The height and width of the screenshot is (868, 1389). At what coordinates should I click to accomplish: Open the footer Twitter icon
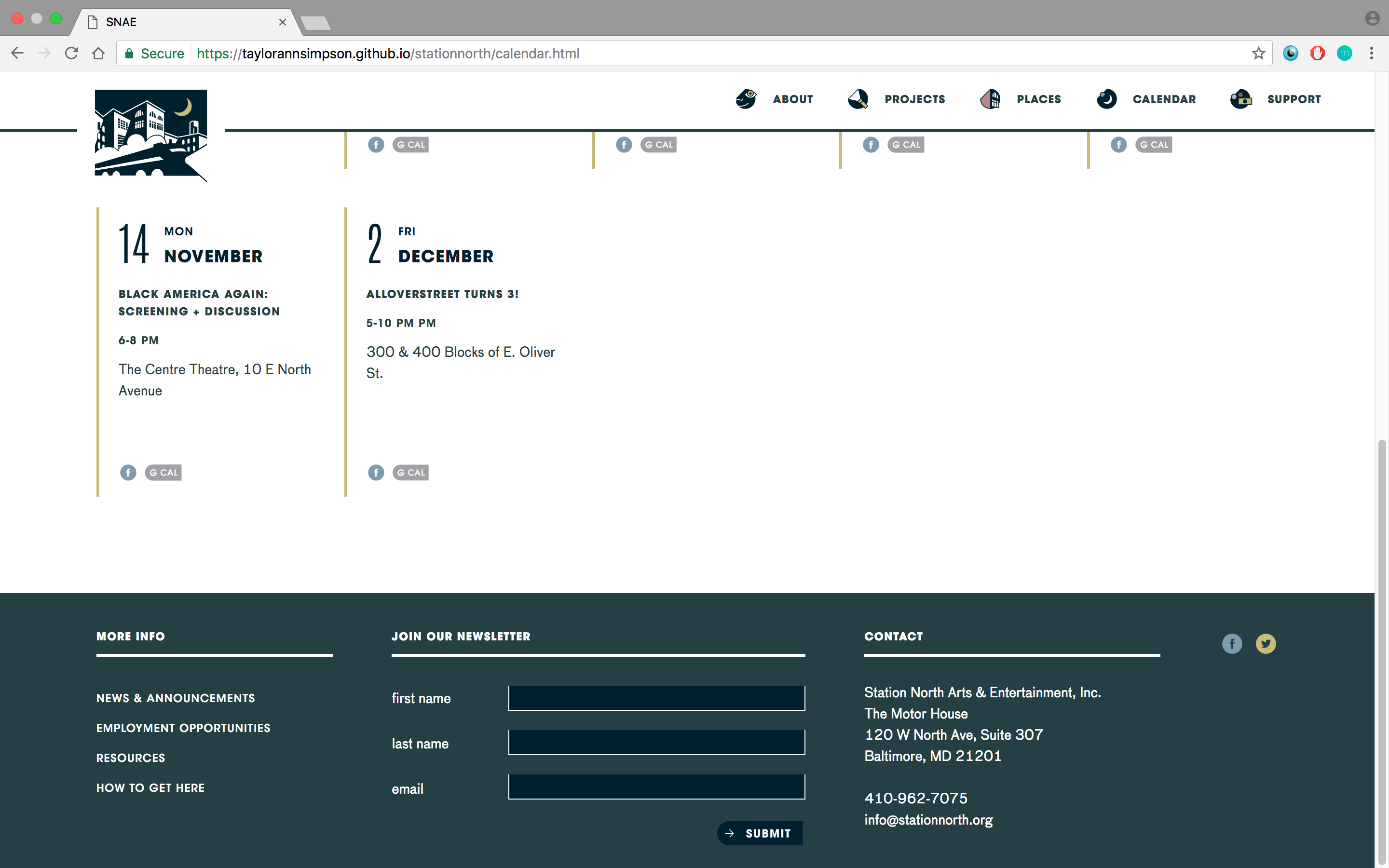(1266, 644)
